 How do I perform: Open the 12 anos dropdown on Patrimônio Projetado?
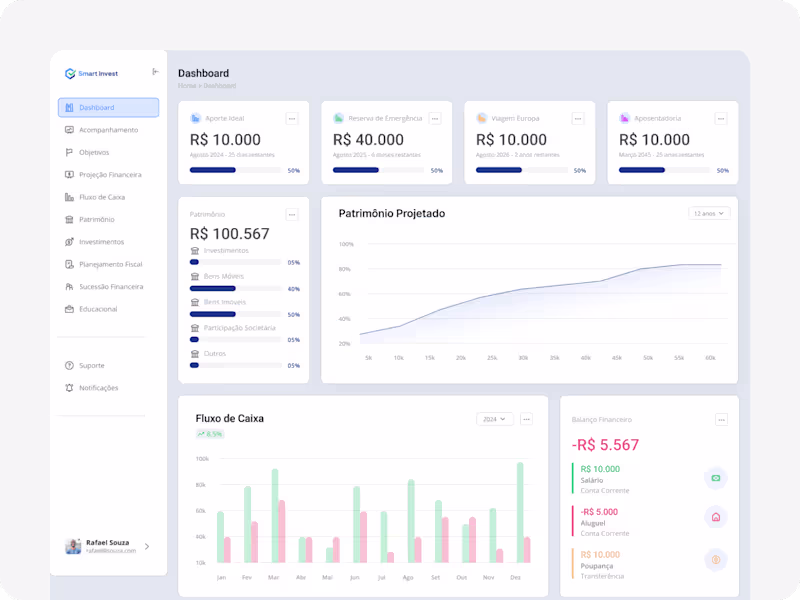tap(709, 213)
